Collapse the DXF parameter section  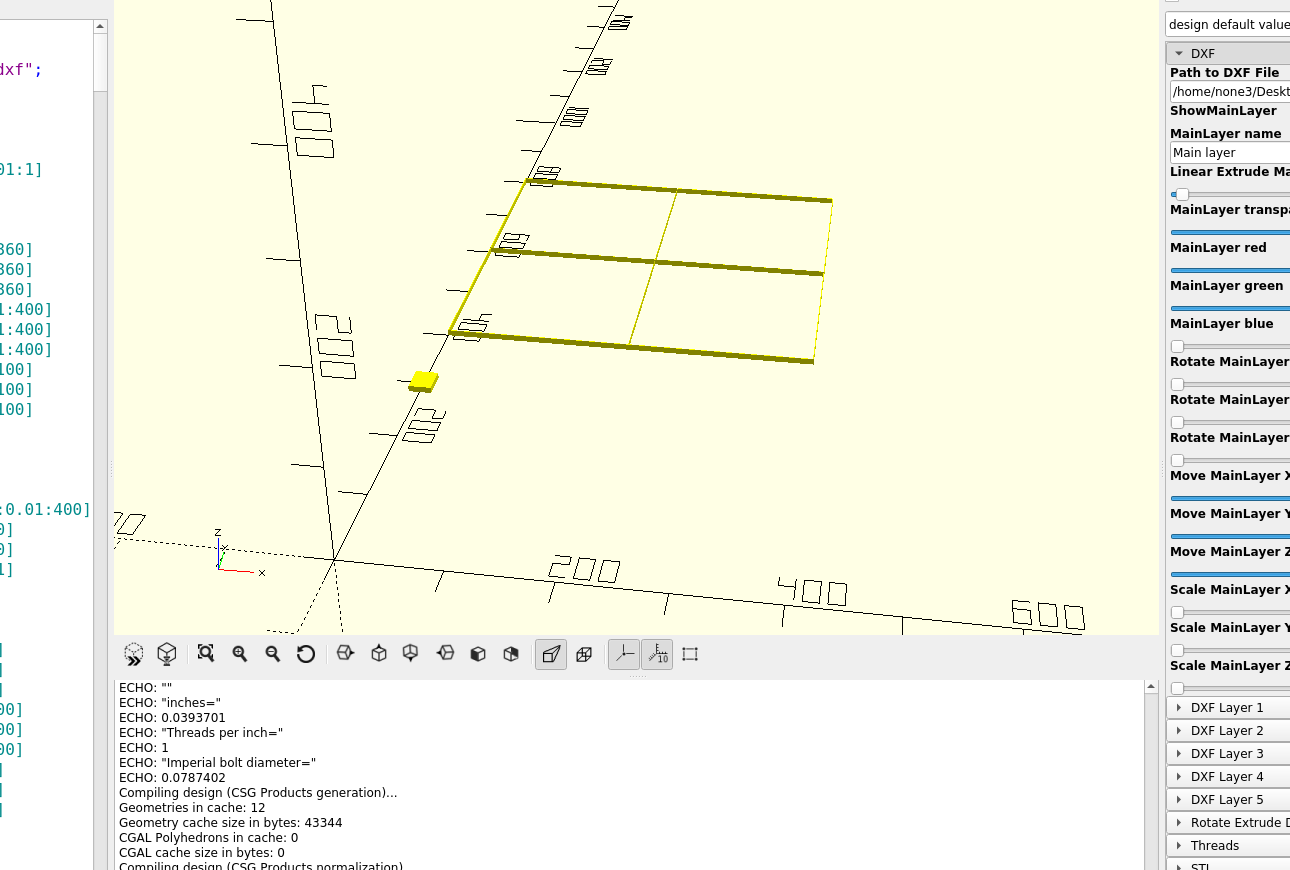pos(1181,52)
